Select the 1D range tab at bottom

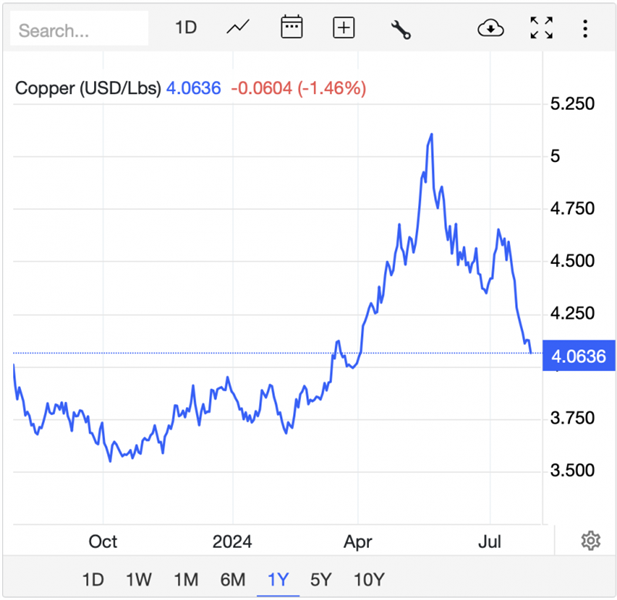pyautogui.click(x=93, y=580)
